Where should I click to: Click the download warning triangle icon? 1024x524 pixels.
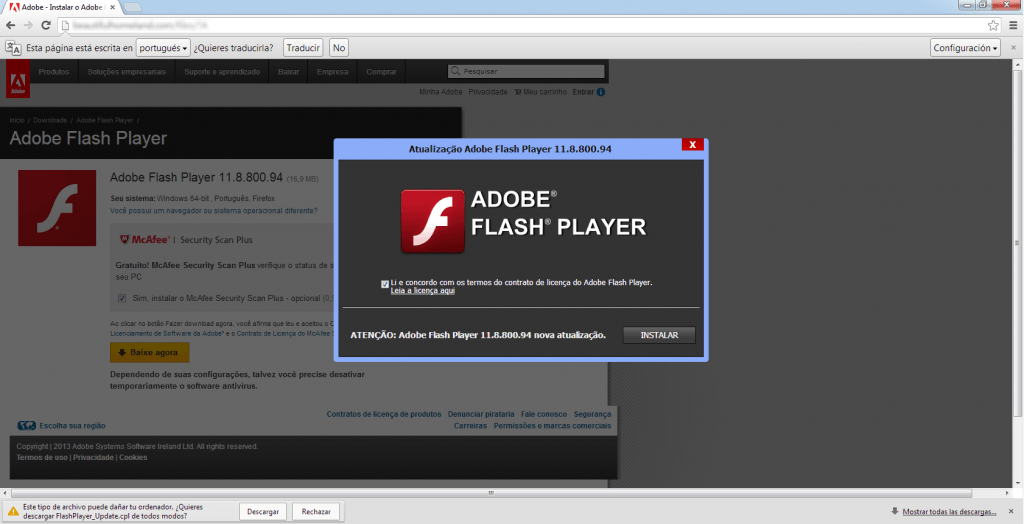coord(13,511)
